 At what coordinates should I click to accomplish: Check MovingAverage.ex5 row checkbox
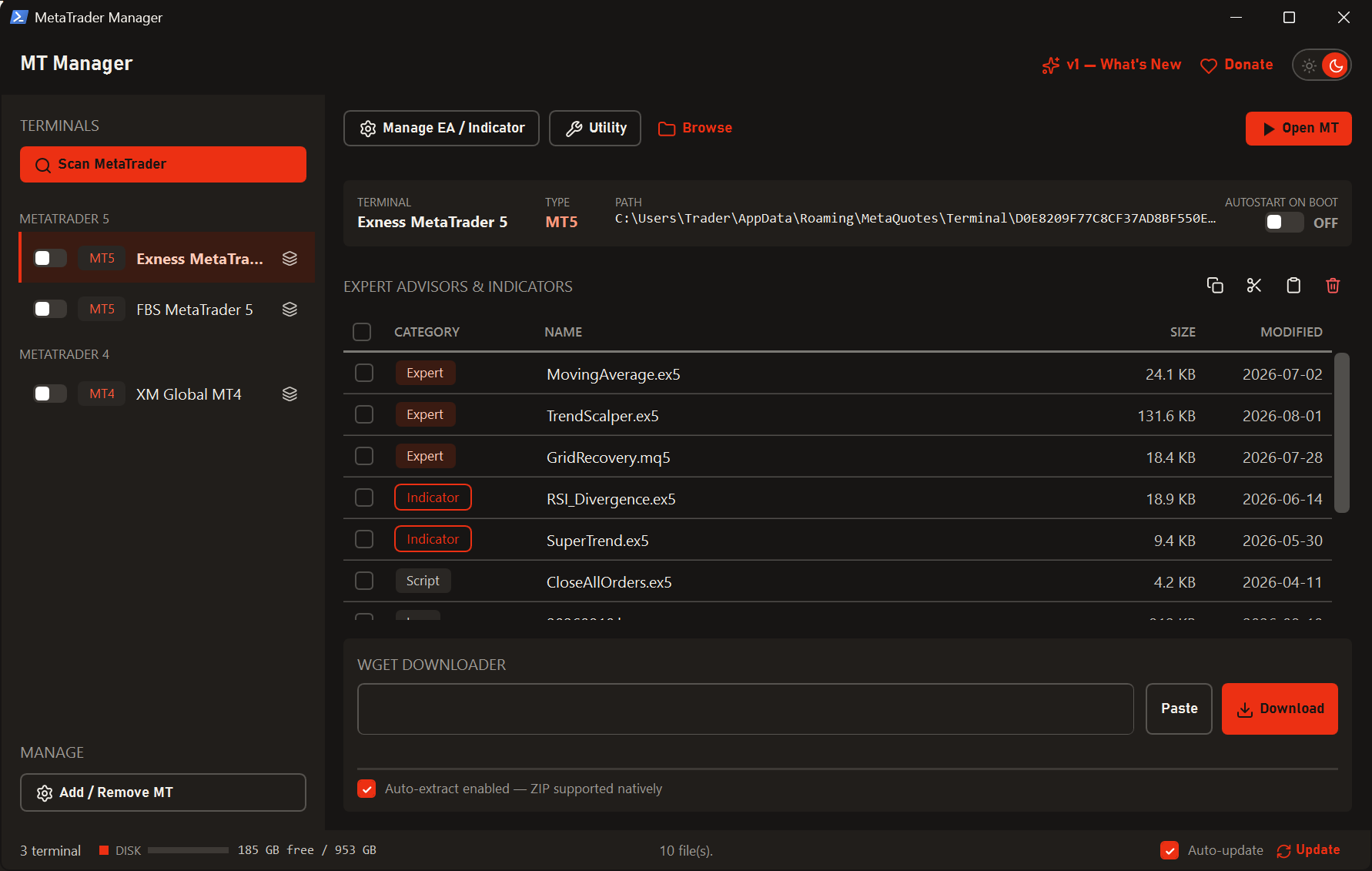[364, 374]
